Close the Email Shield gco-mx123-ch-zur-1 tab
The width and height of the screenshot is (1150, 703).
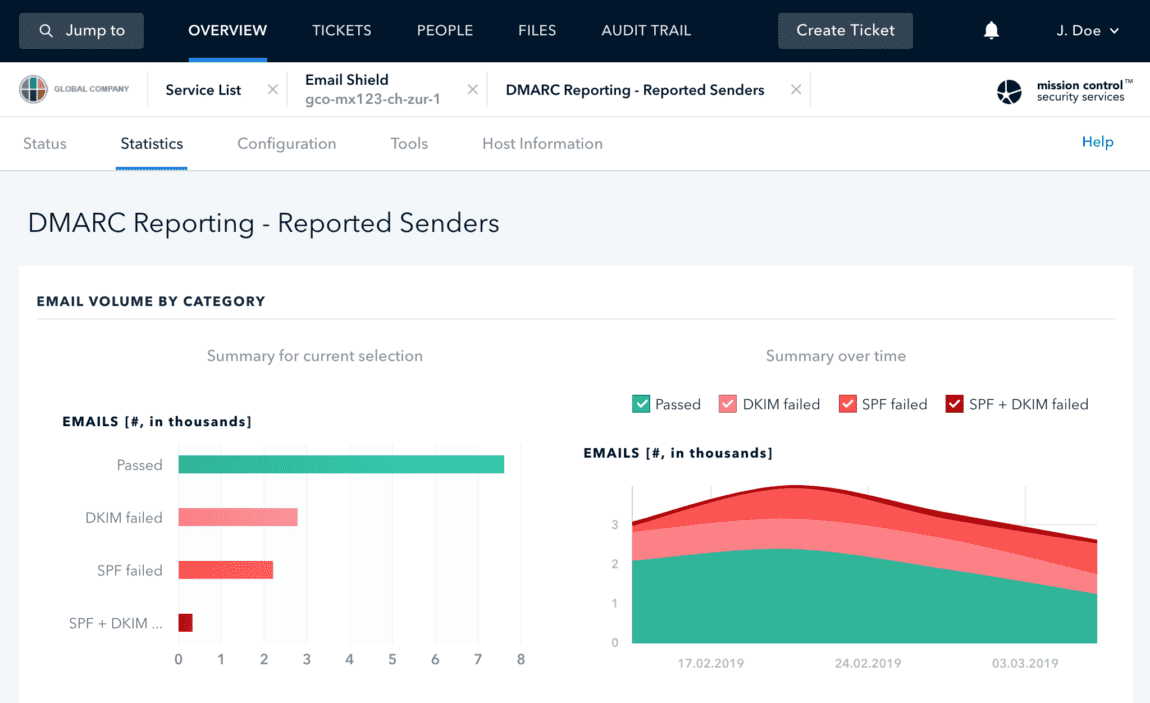[x=472, y=89]
